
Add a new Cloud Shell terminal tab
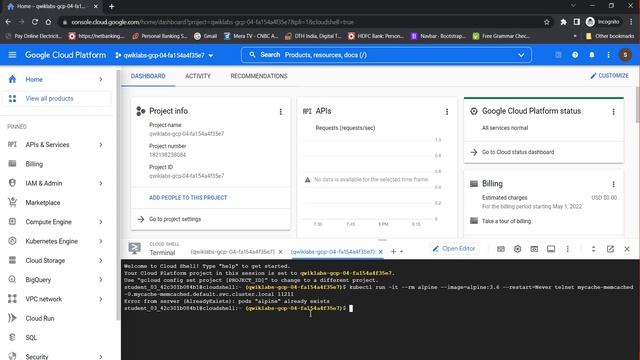393,251
